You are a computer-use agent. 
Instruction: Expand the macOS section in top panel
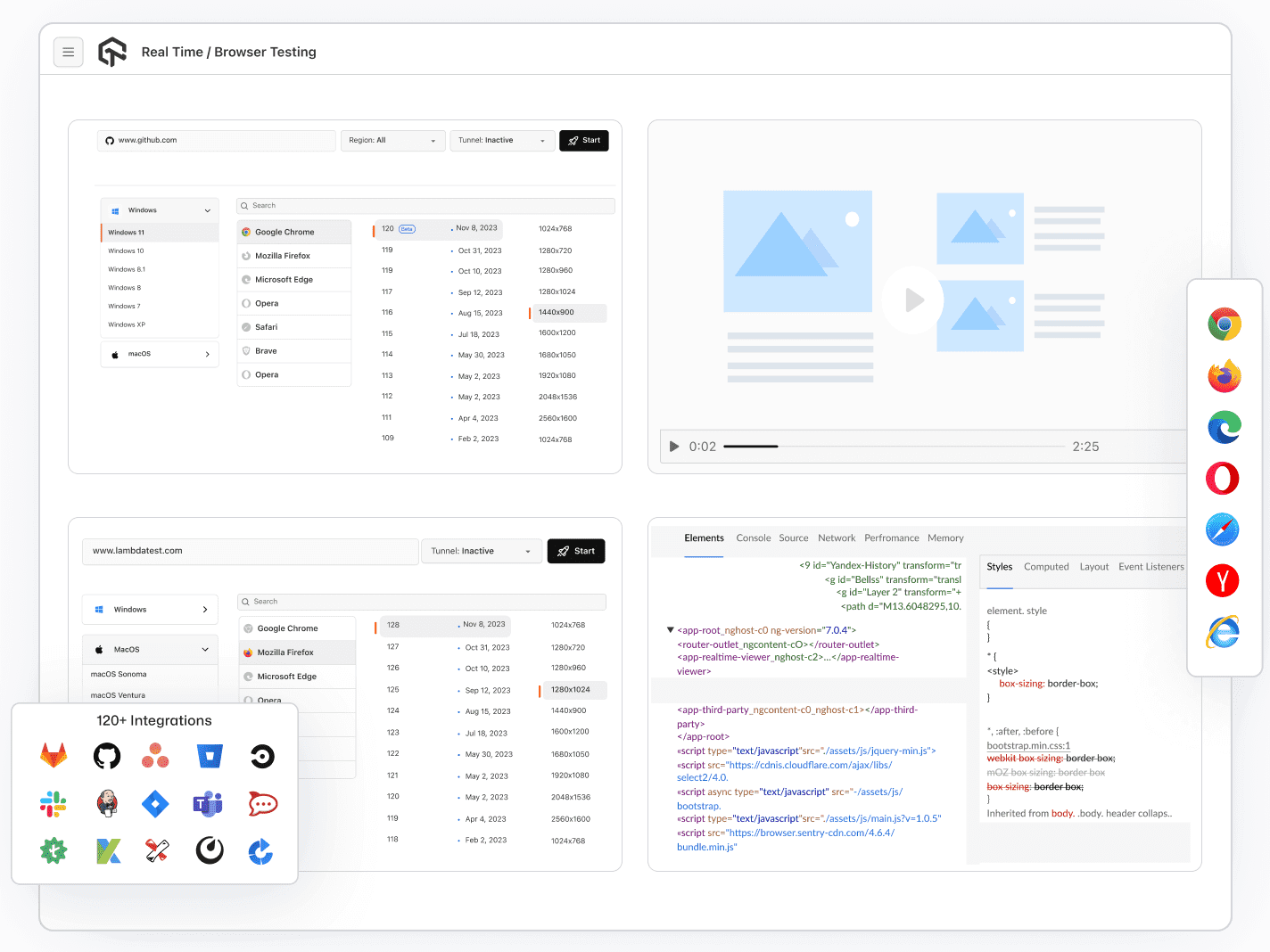pos(160,354)
